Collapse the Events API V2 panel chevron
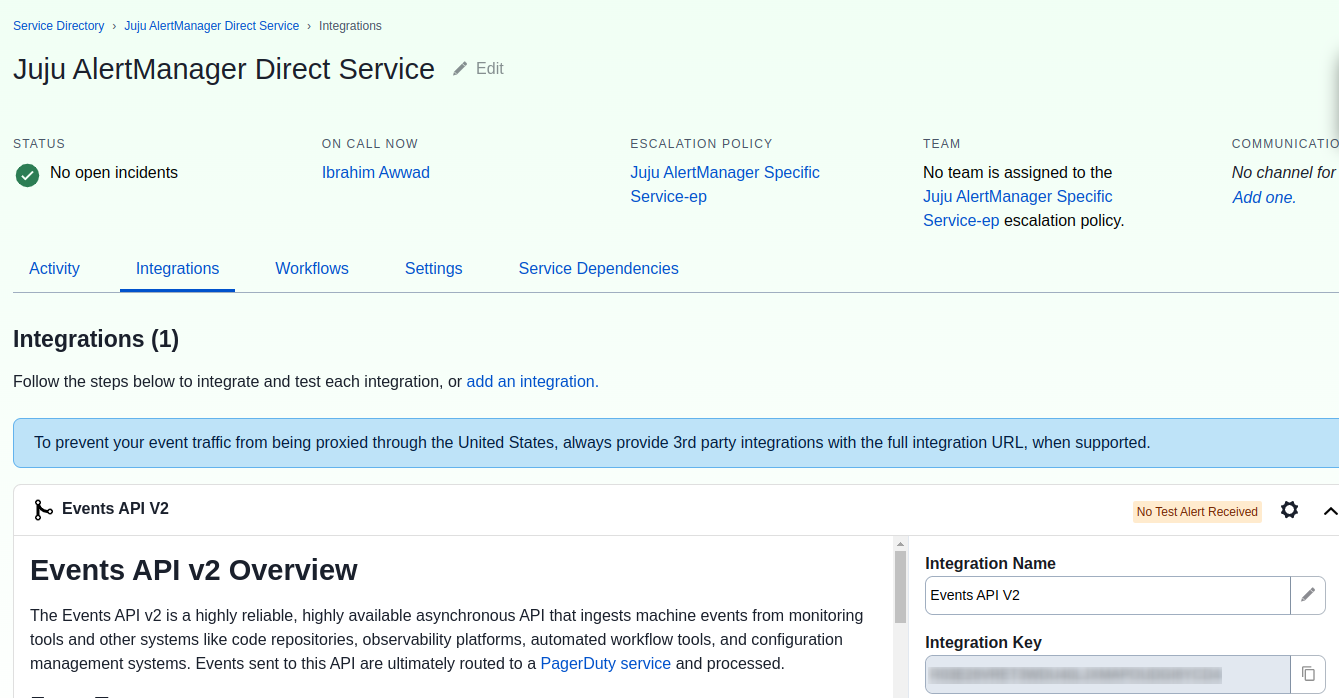1339x698 pixels. coord(1329,511)
